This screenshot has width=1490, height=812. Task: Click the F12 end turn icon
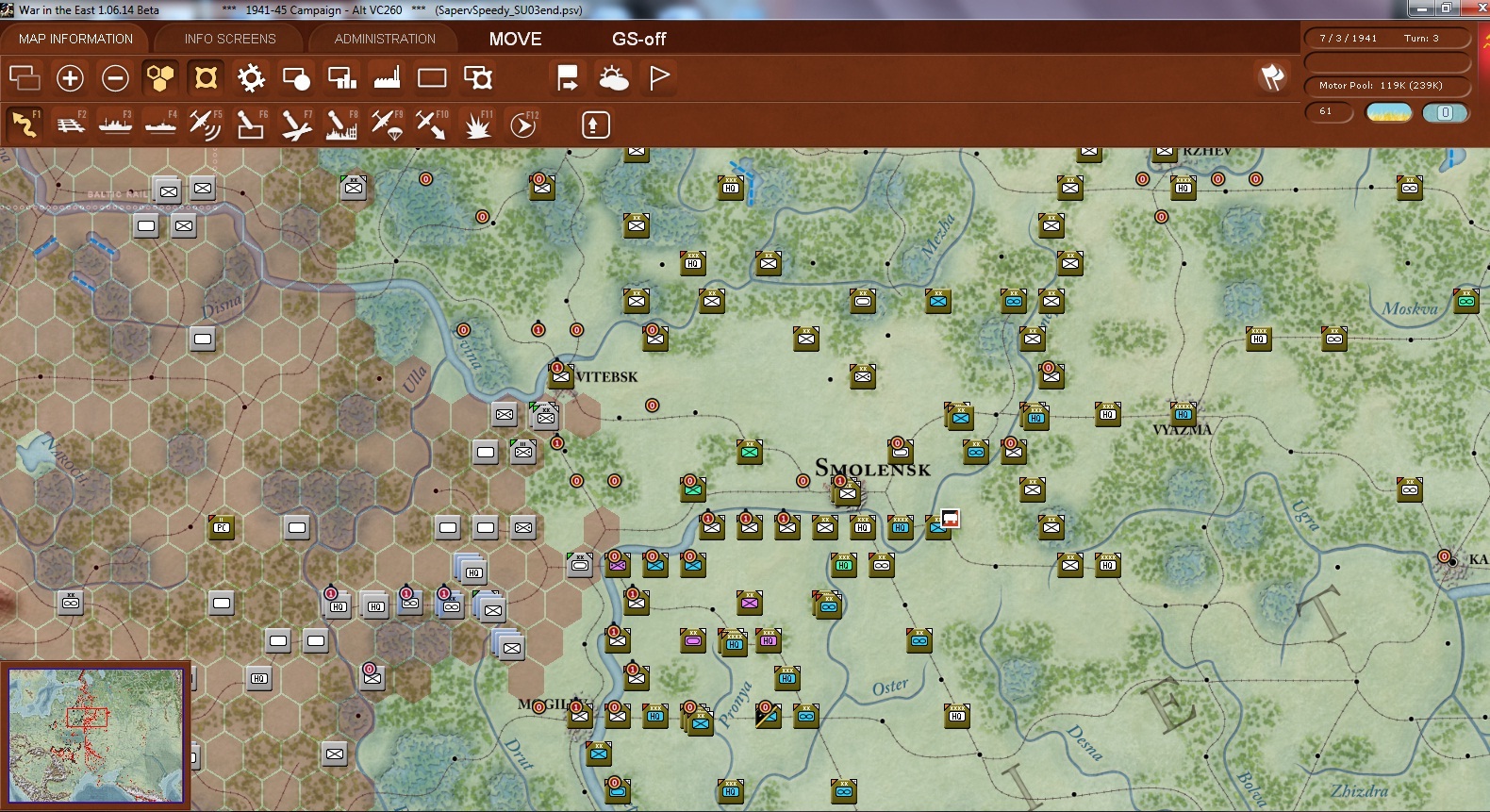tap(523, 124)
